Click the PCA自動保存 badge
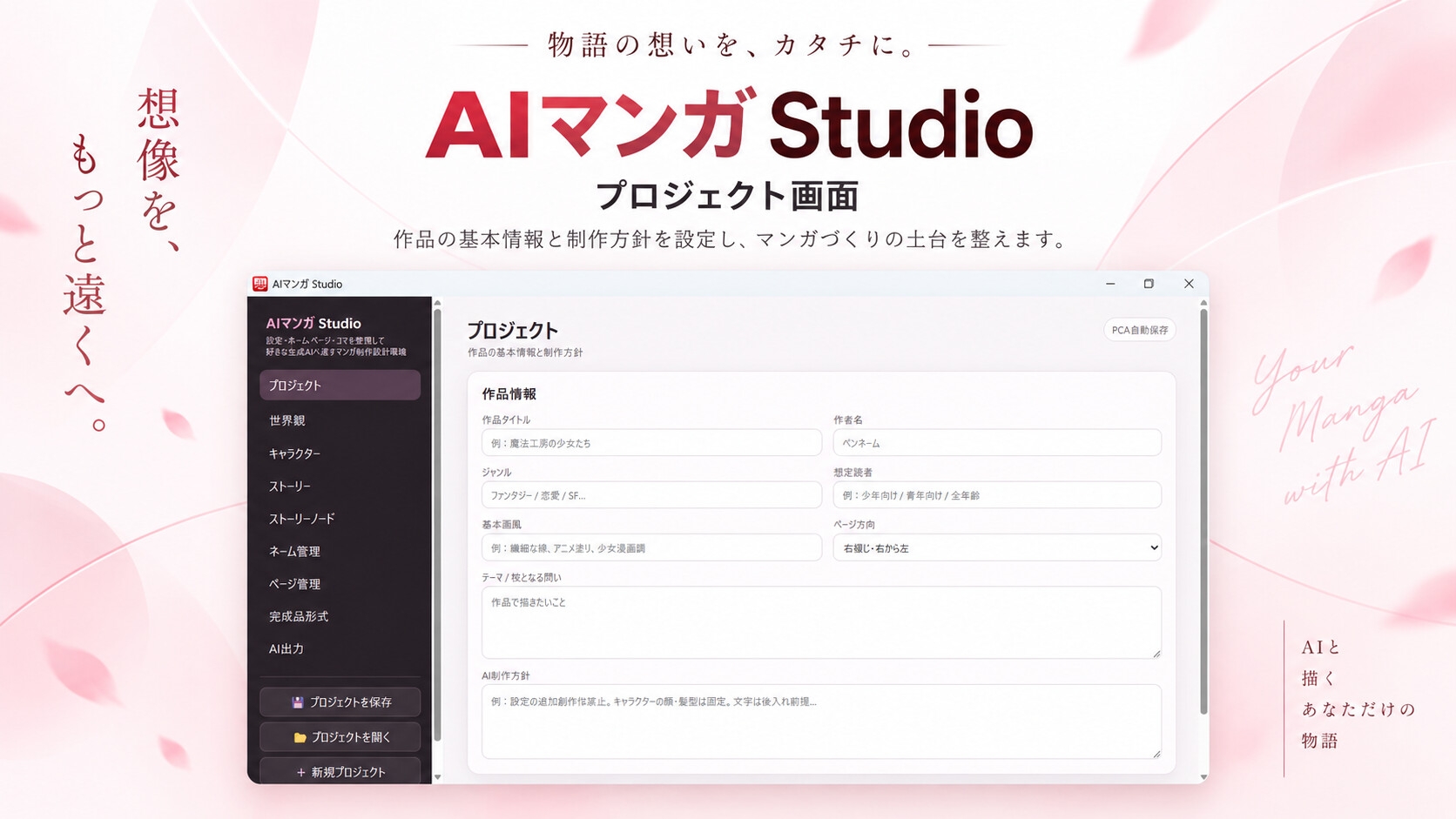The height and width of the screenshot is (819, 1456). click(x=1140, y=330)
